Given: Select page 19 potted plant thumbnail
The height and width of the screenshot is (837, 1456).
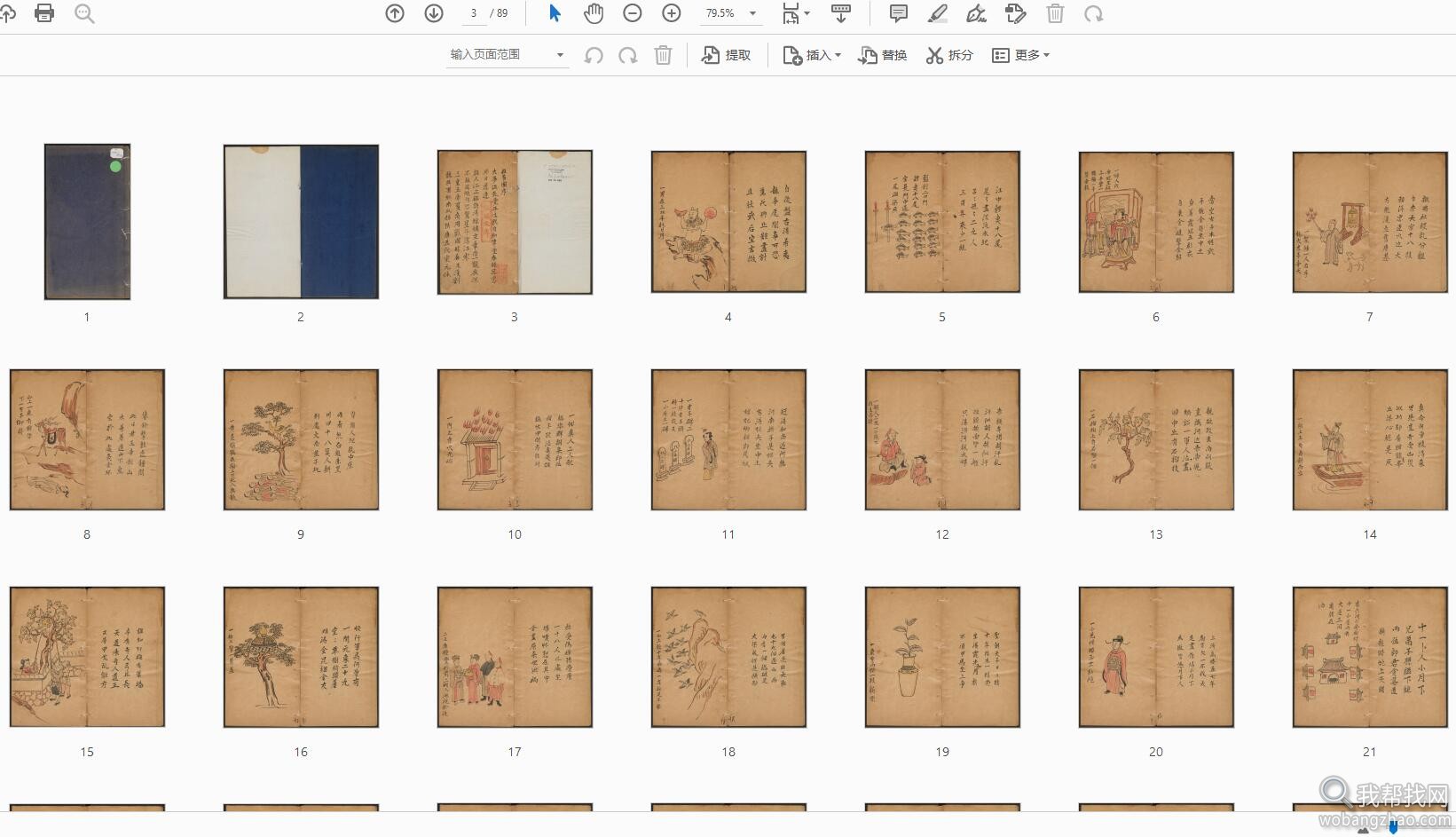Looking at the screenshot, I should coord(942,657).
